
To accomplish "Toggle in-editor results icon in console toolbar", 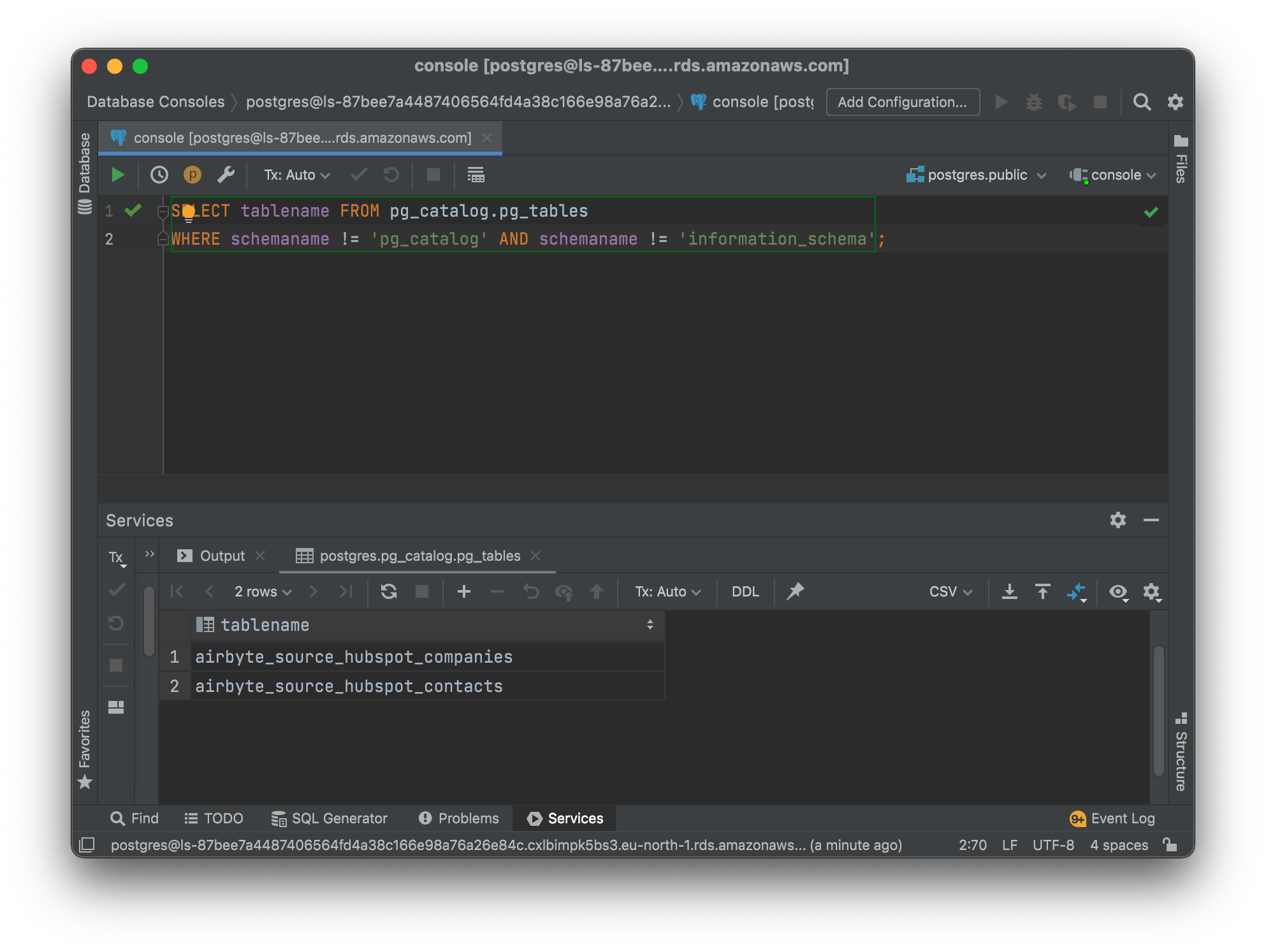I will coord(476,175).
